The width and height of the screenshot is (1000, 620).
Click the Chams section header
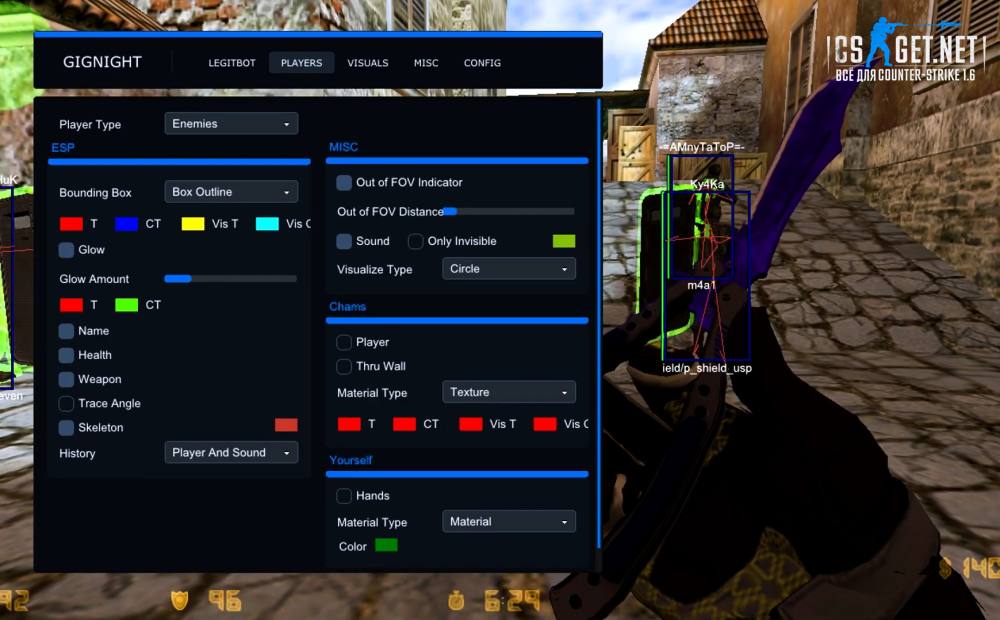[348, 307]
